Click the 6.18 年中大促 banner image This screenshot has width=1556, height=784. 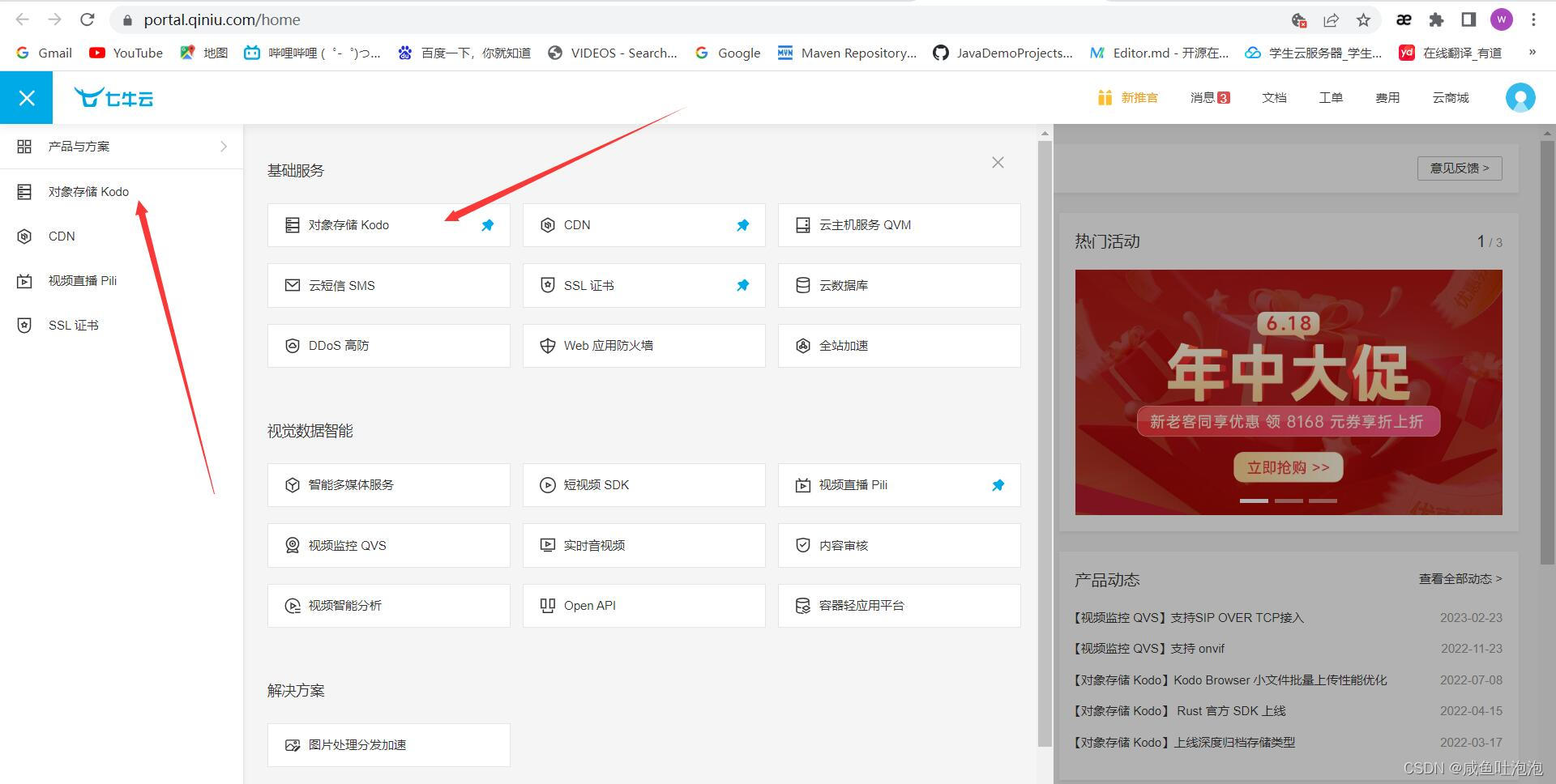point(1289,392)
